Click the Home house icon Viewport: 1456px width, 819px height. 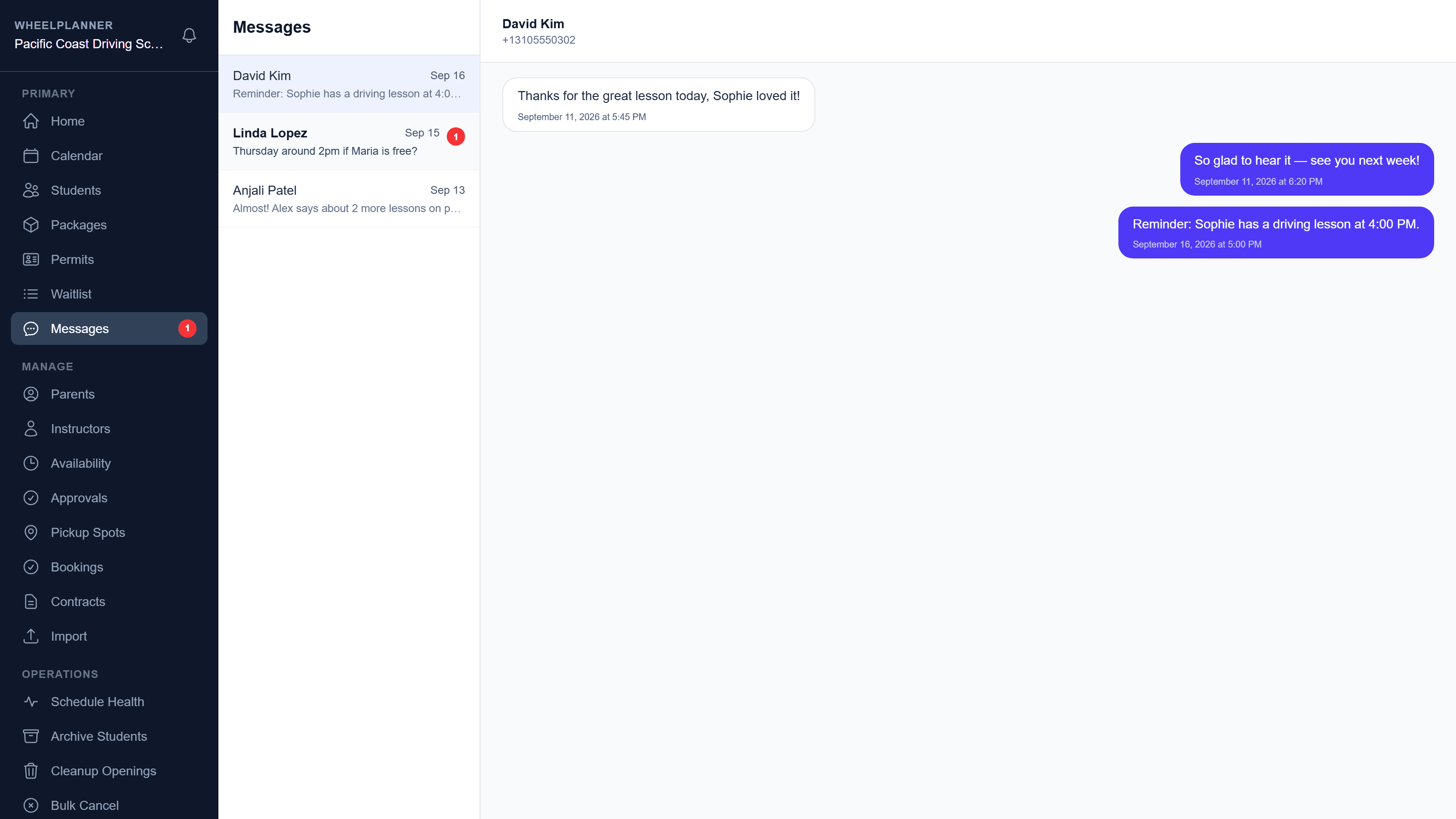(30, 121)
